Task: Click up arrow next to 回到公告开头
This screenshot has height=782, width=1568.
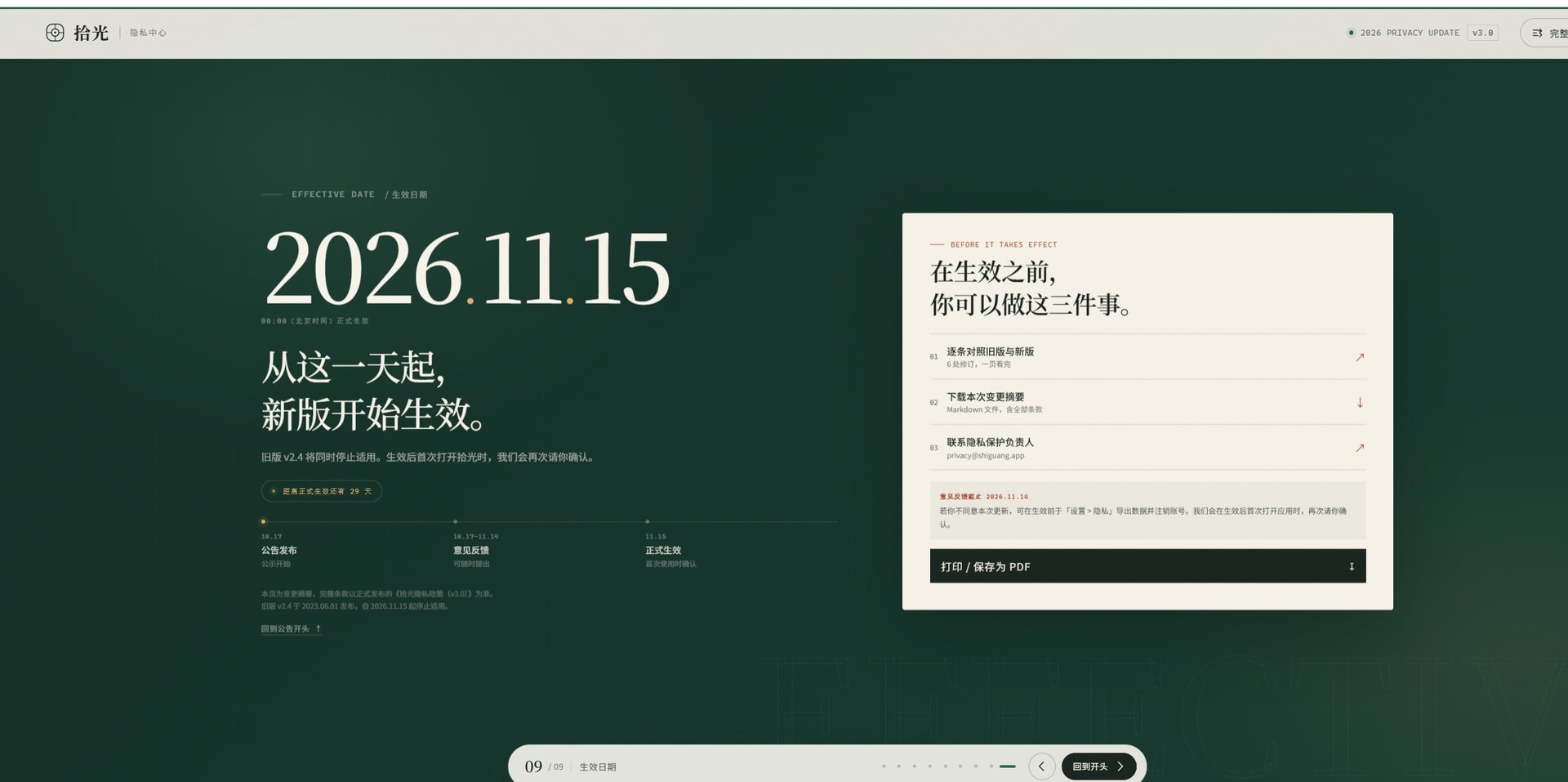Action: pyautogui.click(x=318, y=629)
